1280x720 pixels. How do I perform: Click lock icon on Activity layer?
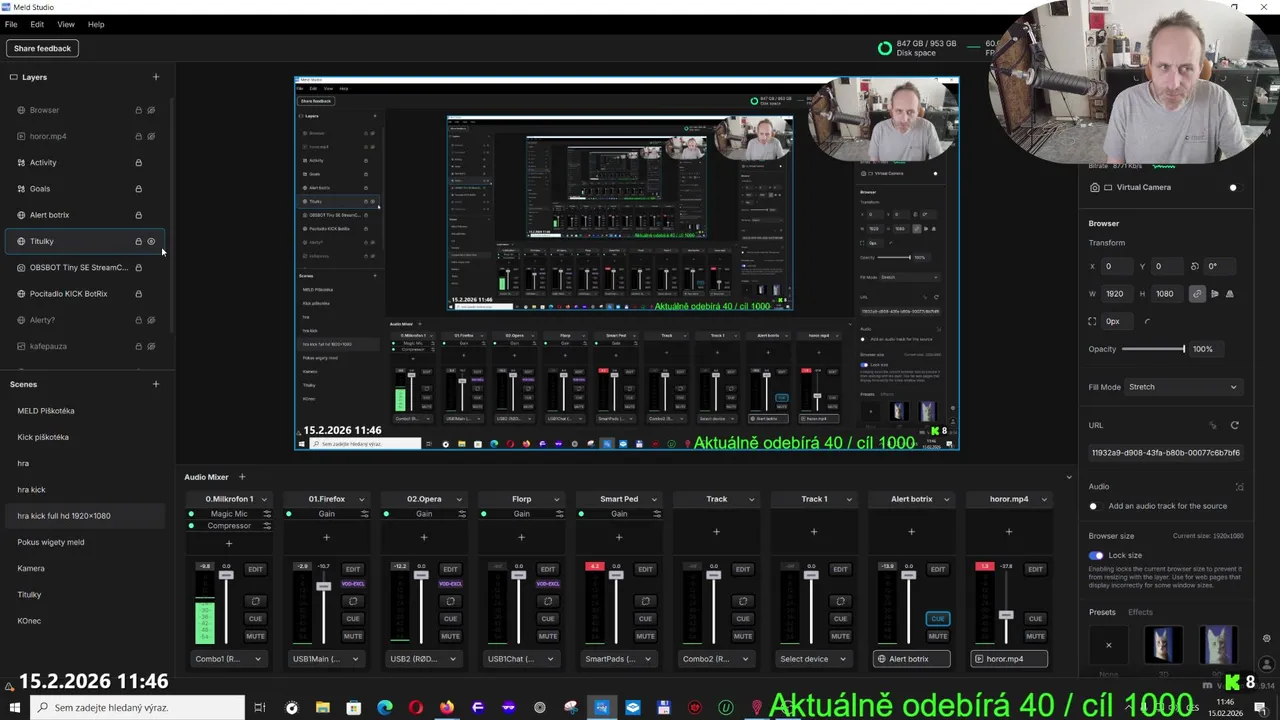[138, 162]
